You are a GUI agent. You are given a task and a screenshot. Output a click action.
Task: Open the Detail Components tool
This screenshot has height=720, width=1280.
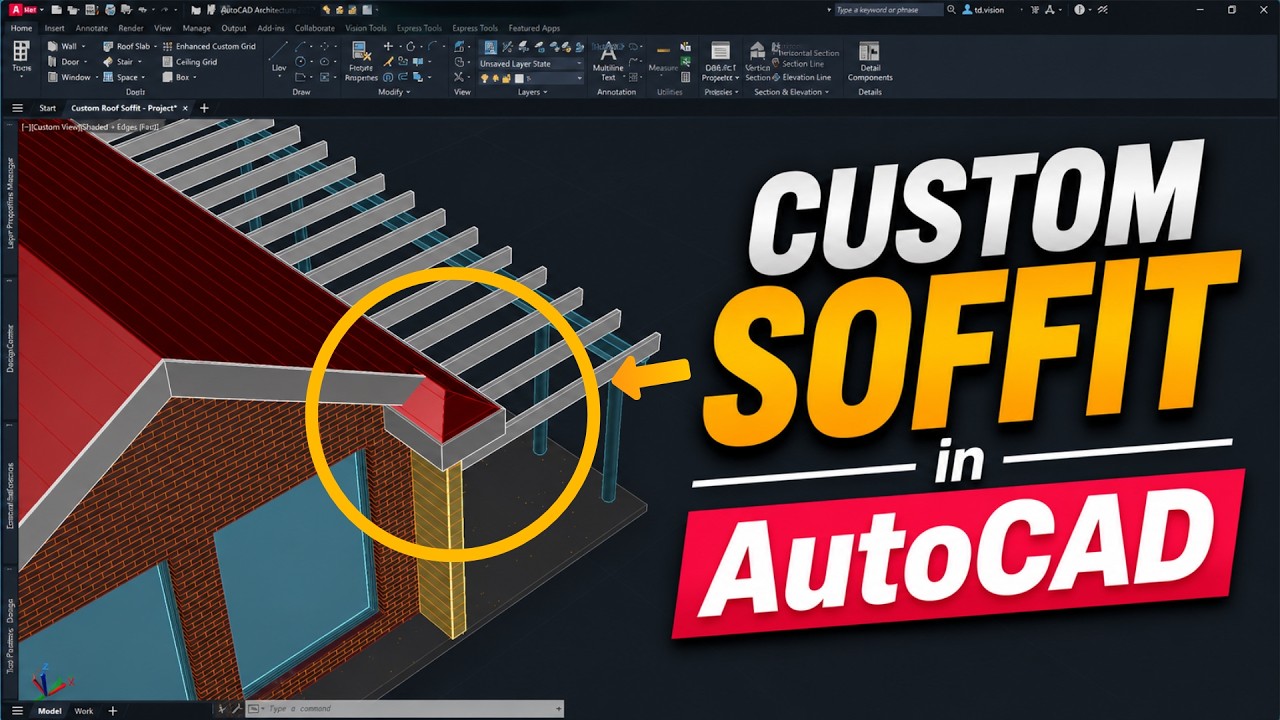click(870, 62)
